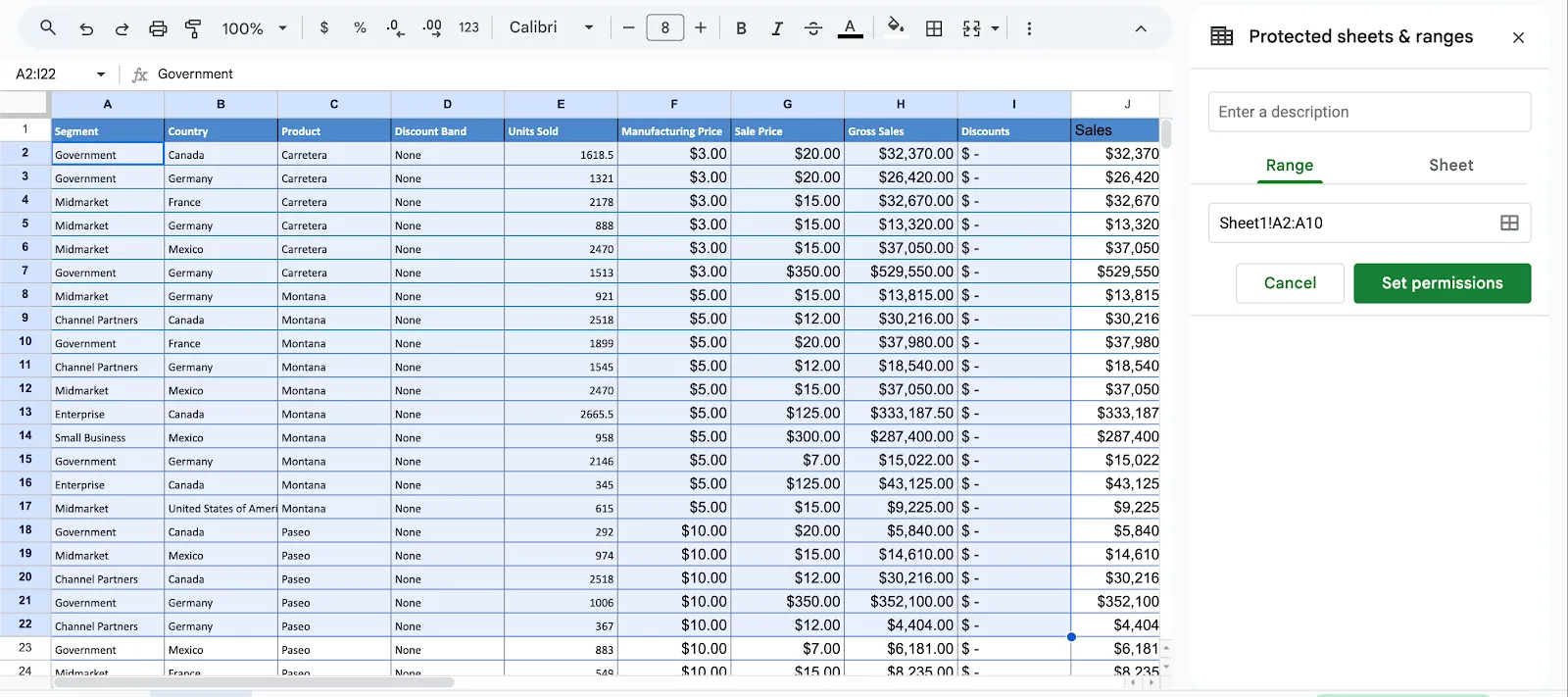
Task: Click the vertical scrollbar thumb
Action: pos(1166,132)
